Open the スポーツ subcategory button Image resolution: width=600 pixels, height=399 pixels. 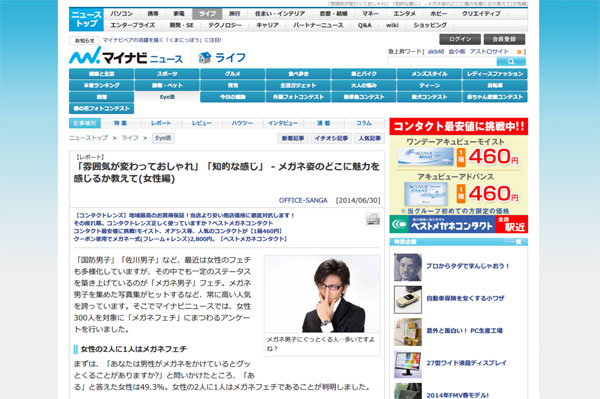pos(167,74)
